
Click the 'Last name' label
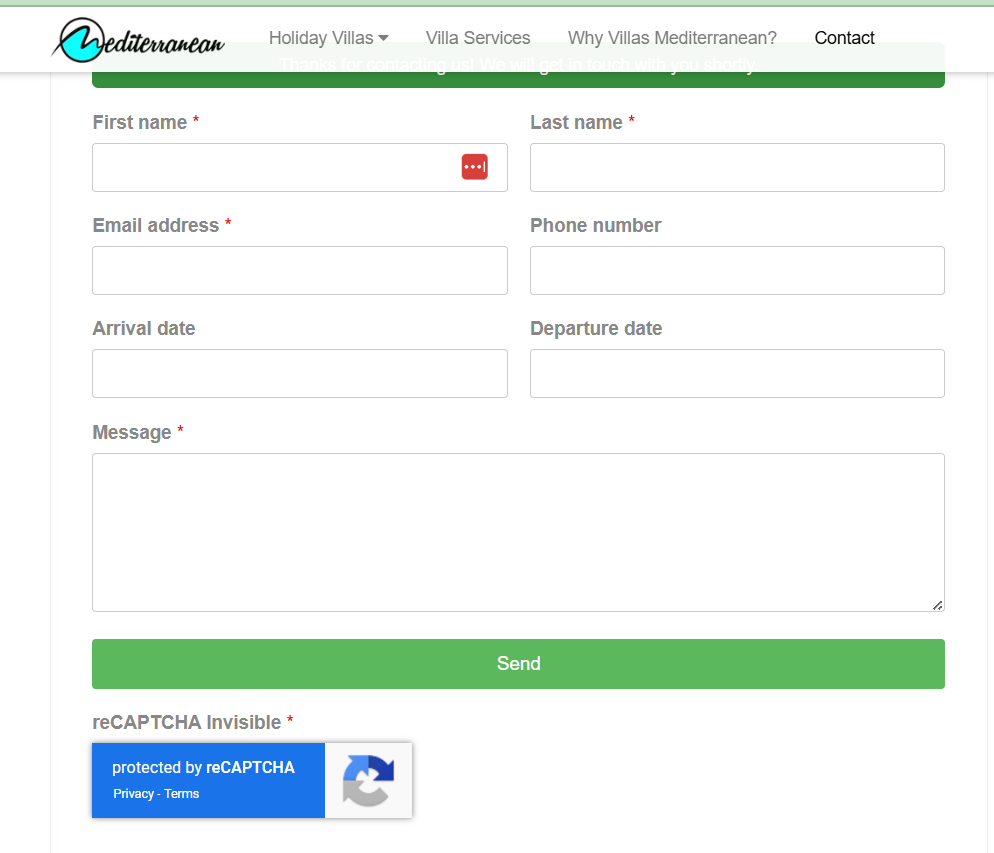(576, 122)
